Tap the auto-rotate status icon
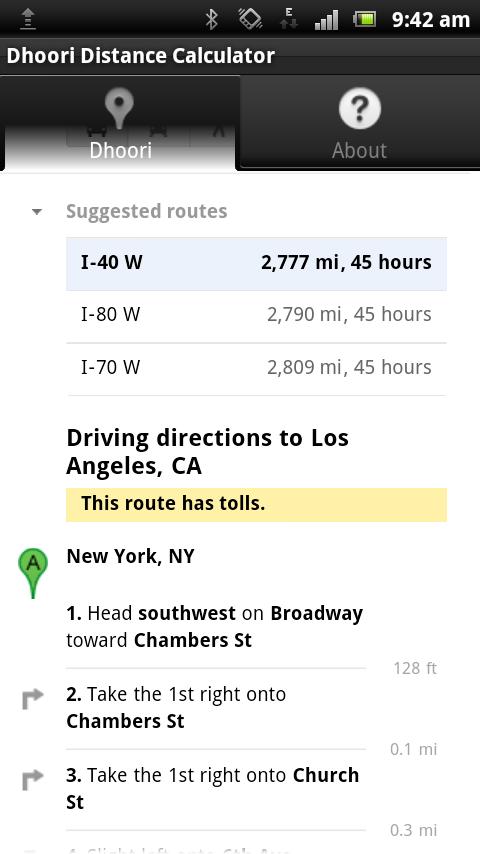The image size is (480, 854). [x=250, y=20]
